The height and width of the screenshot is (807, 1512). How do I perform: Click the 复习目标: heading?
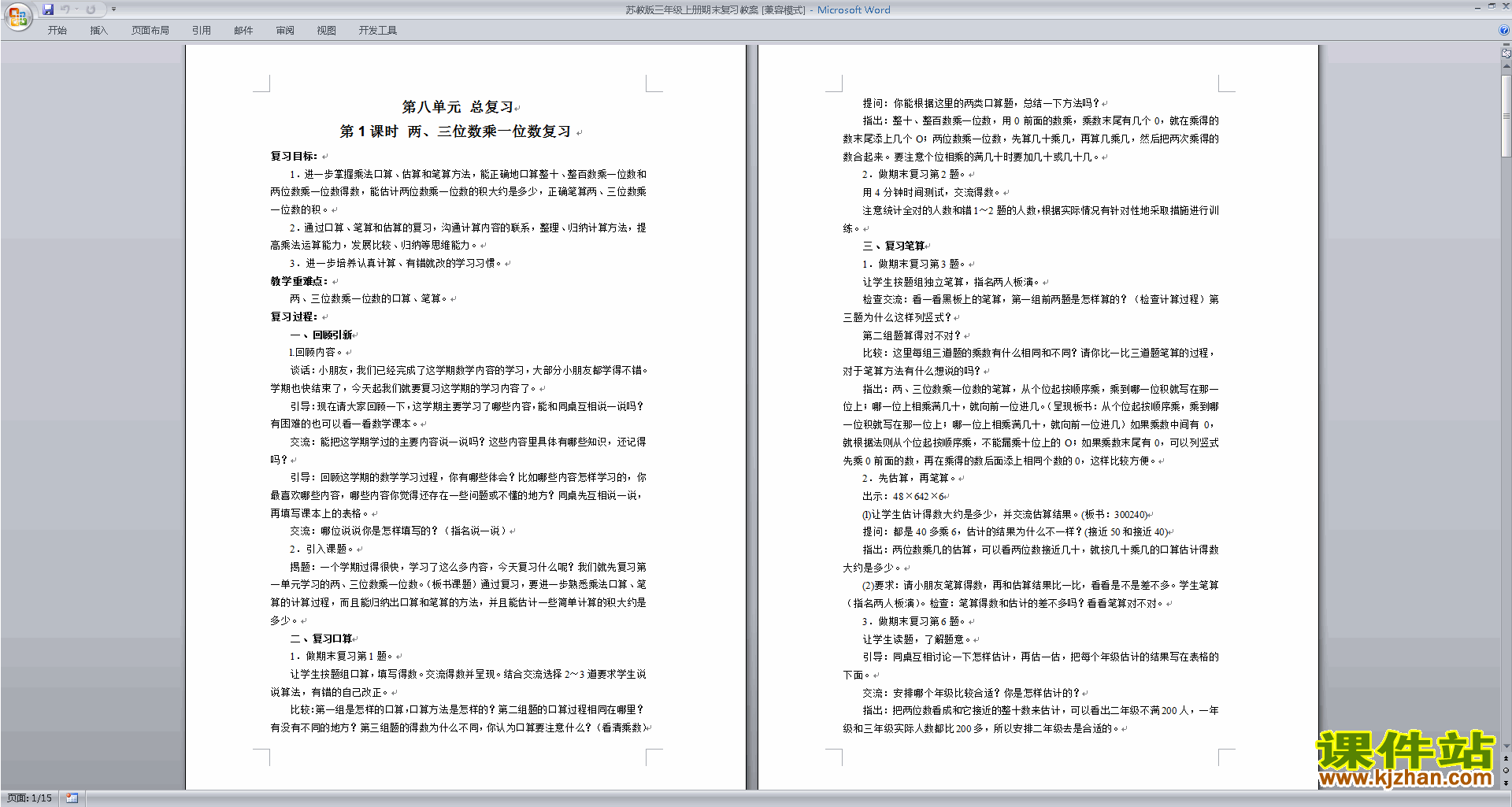[295, 157]
